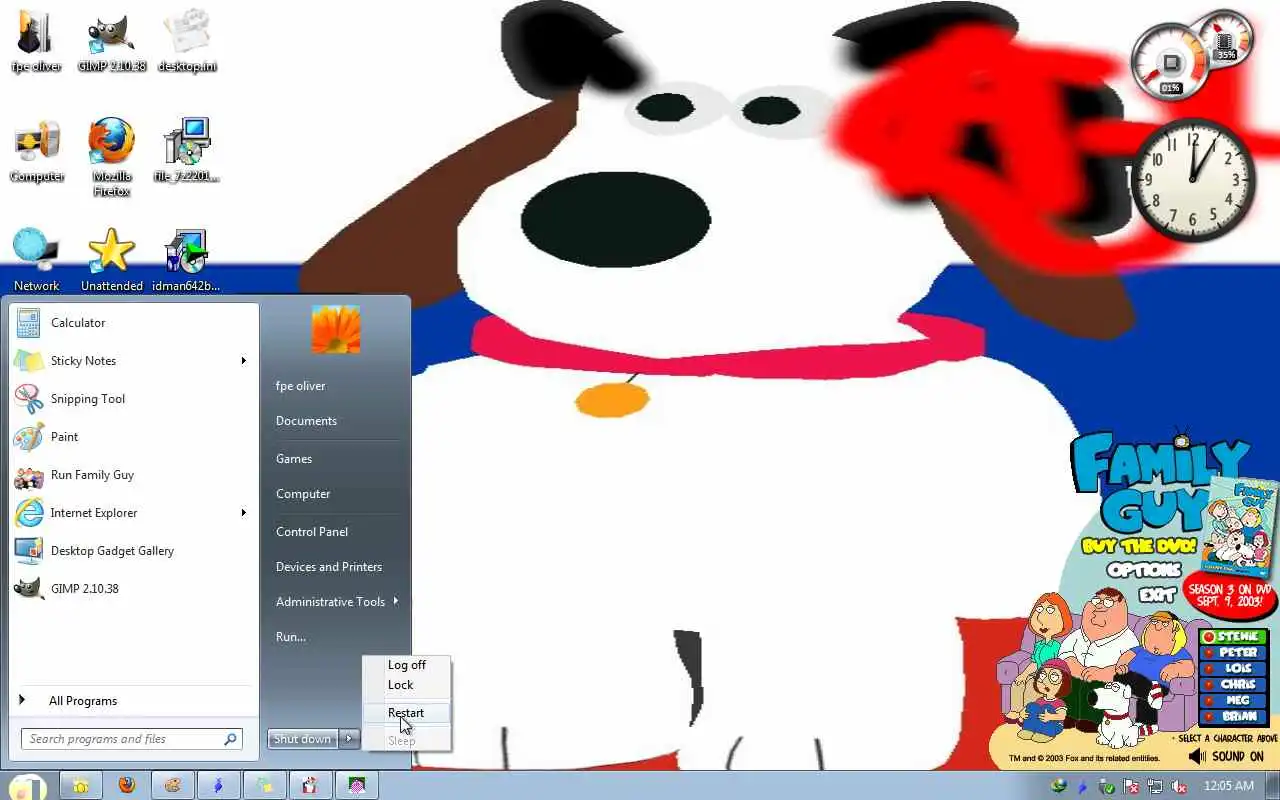Select the desktop.ini file icon

click(x=187, y=42)
